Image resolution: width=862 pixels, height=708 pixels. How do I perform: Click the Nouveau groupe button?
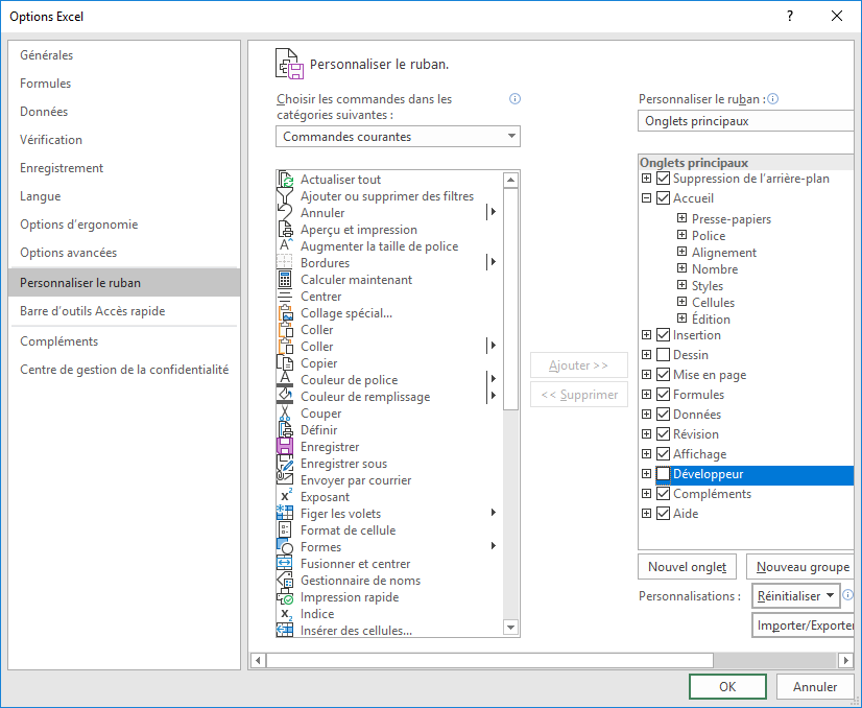coord(800,567)
